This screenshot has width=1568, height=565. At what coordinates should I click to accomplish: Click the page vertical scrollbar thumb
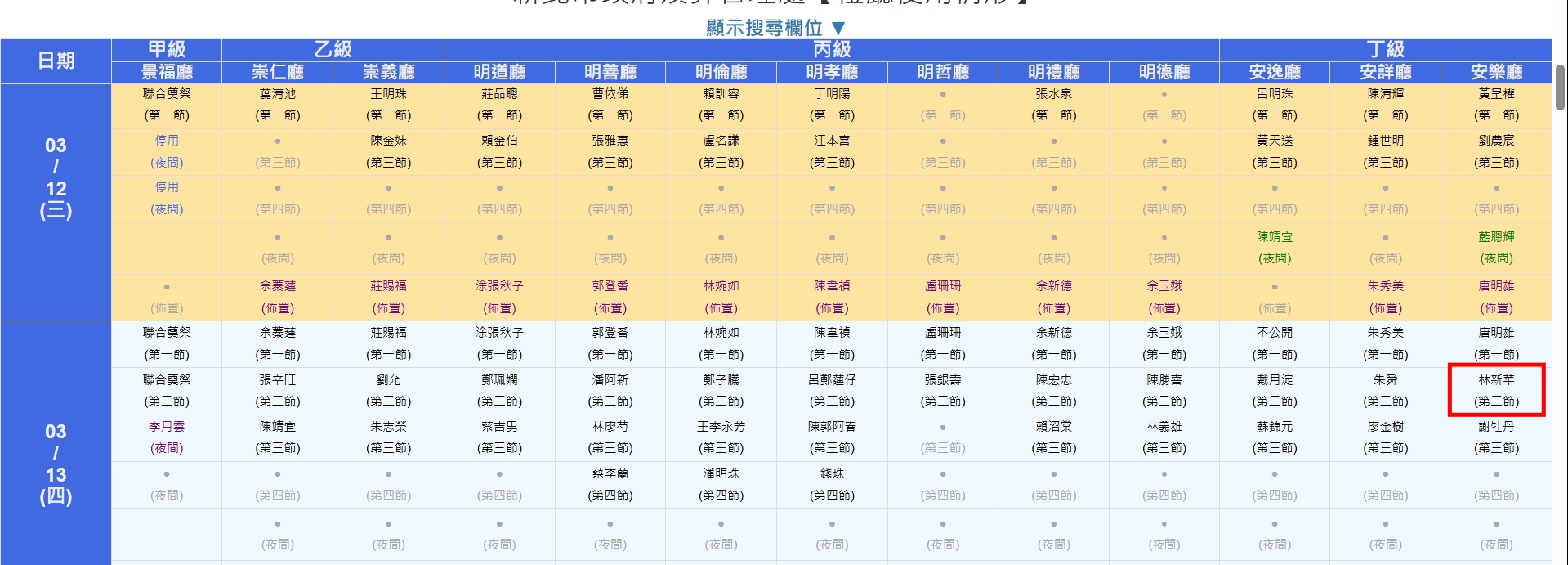[x=1560, y=87]
